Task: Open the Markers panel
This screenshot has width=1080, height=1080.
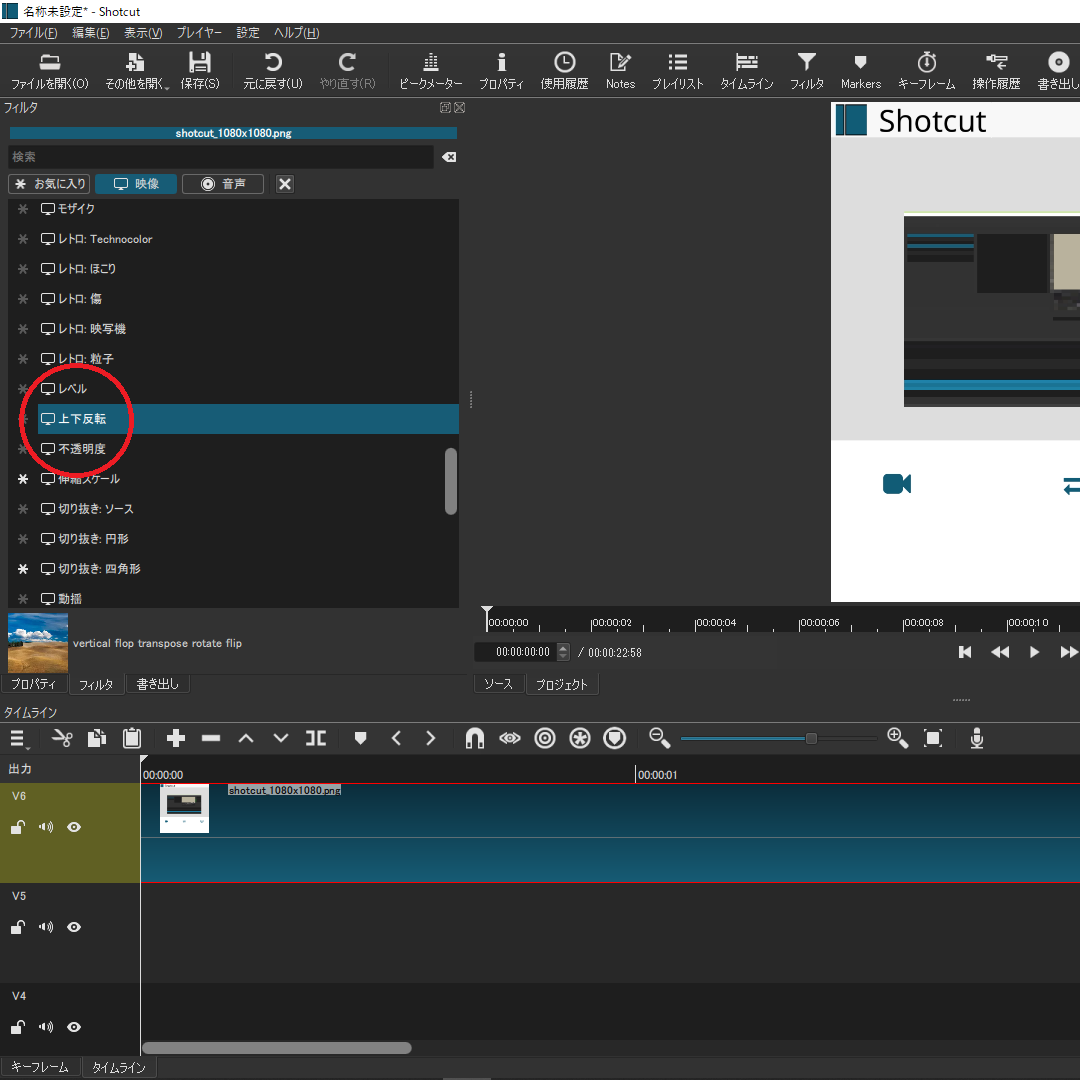Action: pos(860,70)
